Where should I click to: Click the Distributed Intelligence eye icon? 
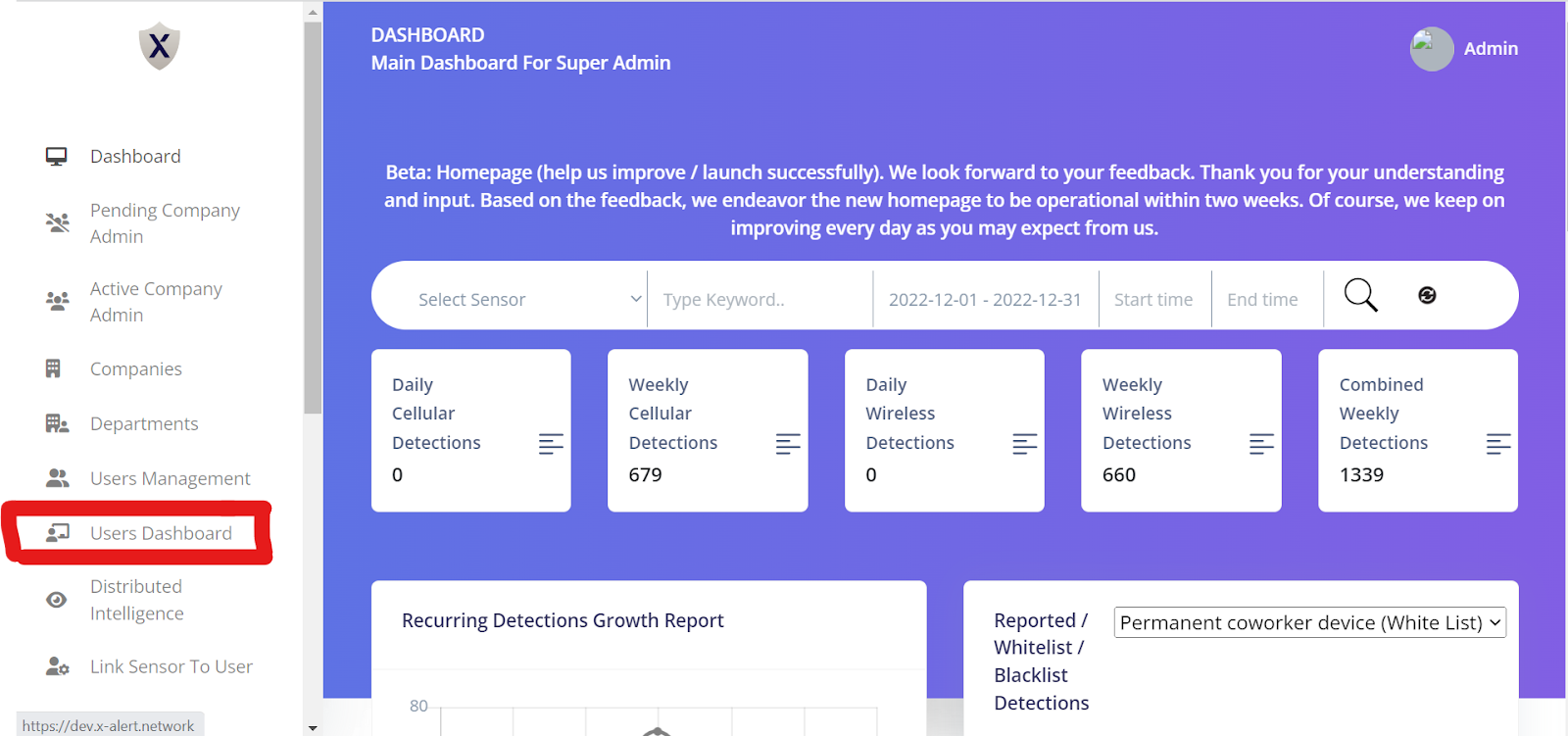[57, 600]
